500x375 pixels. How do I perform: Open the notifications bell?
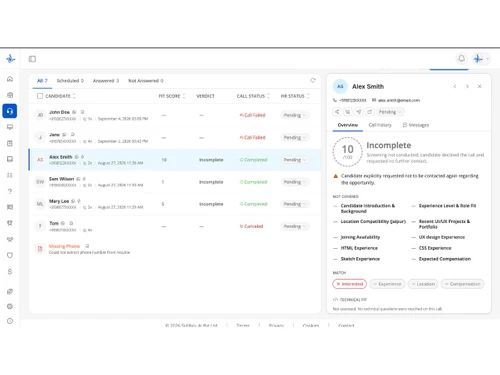point(461,59)
